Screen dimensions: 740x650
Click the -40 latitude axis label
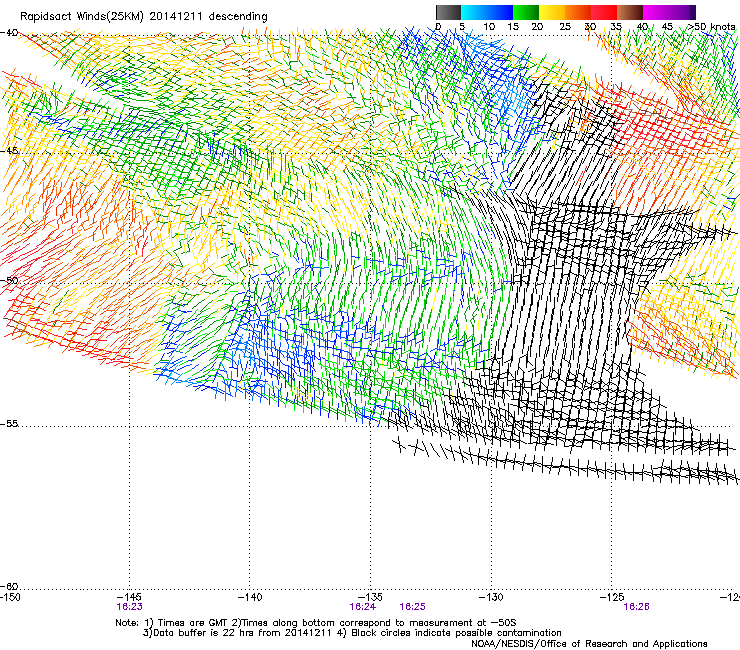tap(9, 33)
